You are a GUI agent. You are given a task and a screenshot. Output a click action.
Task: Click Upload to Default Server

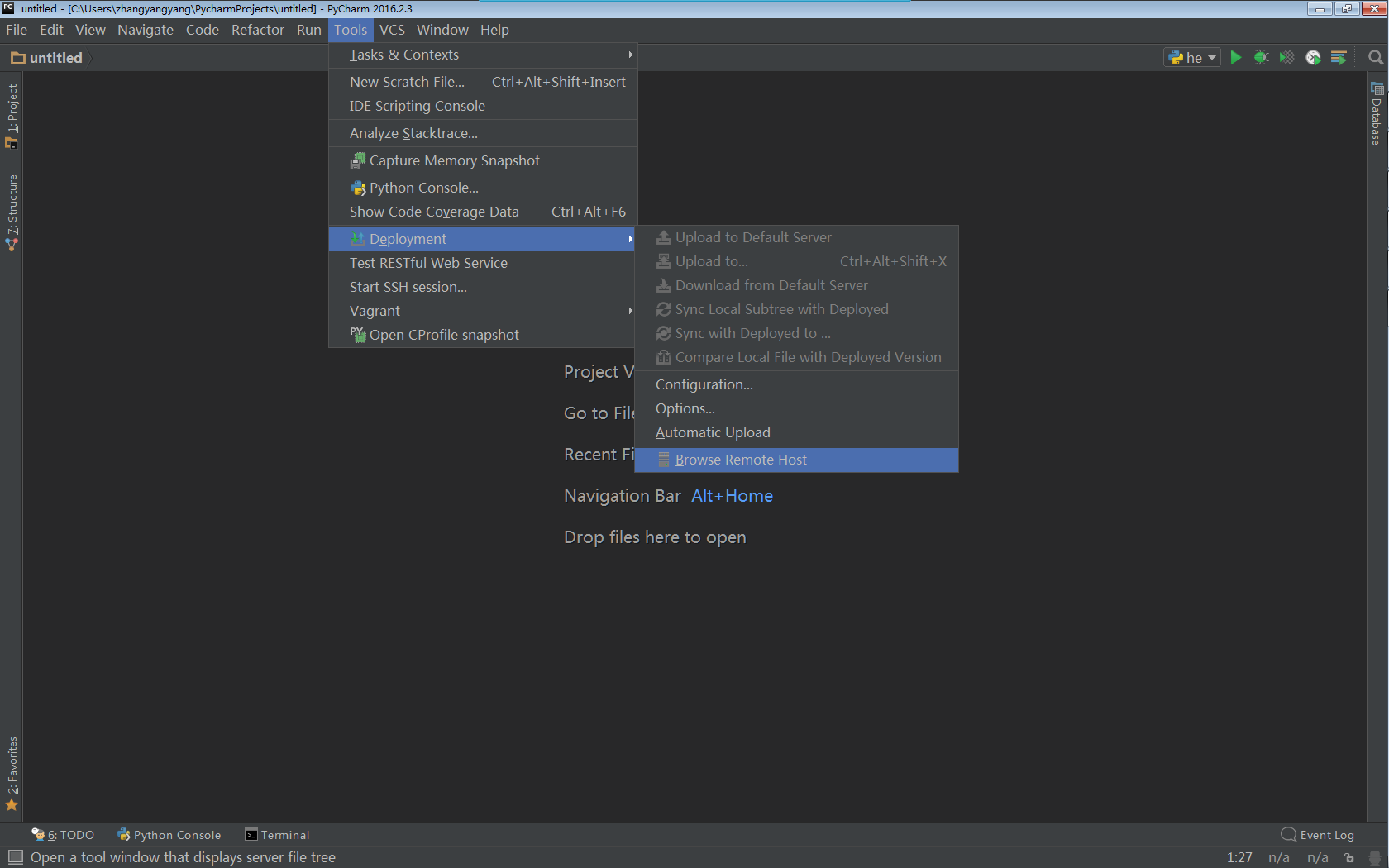click(796, 237)
